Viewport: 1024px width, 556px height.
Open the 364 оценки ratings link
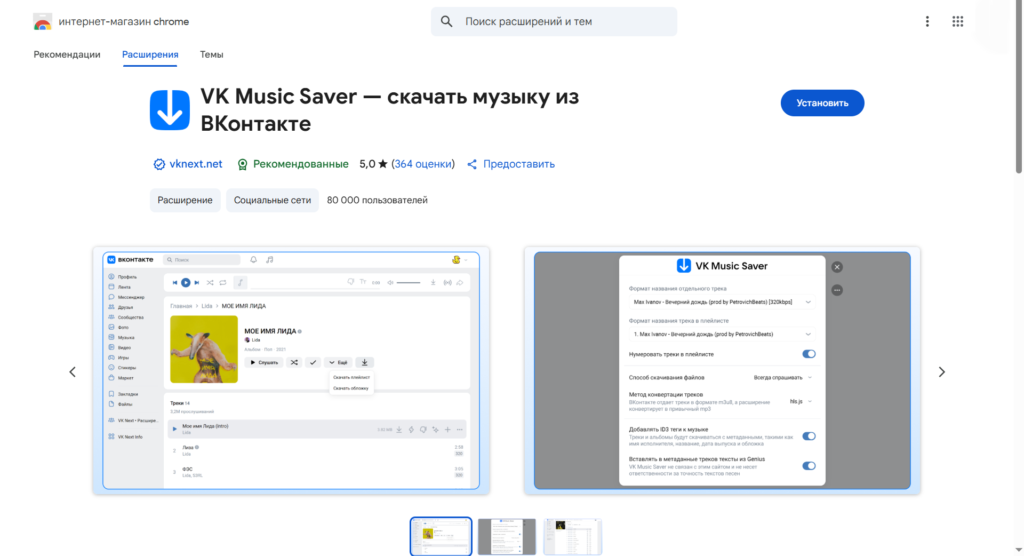point(423,165)
